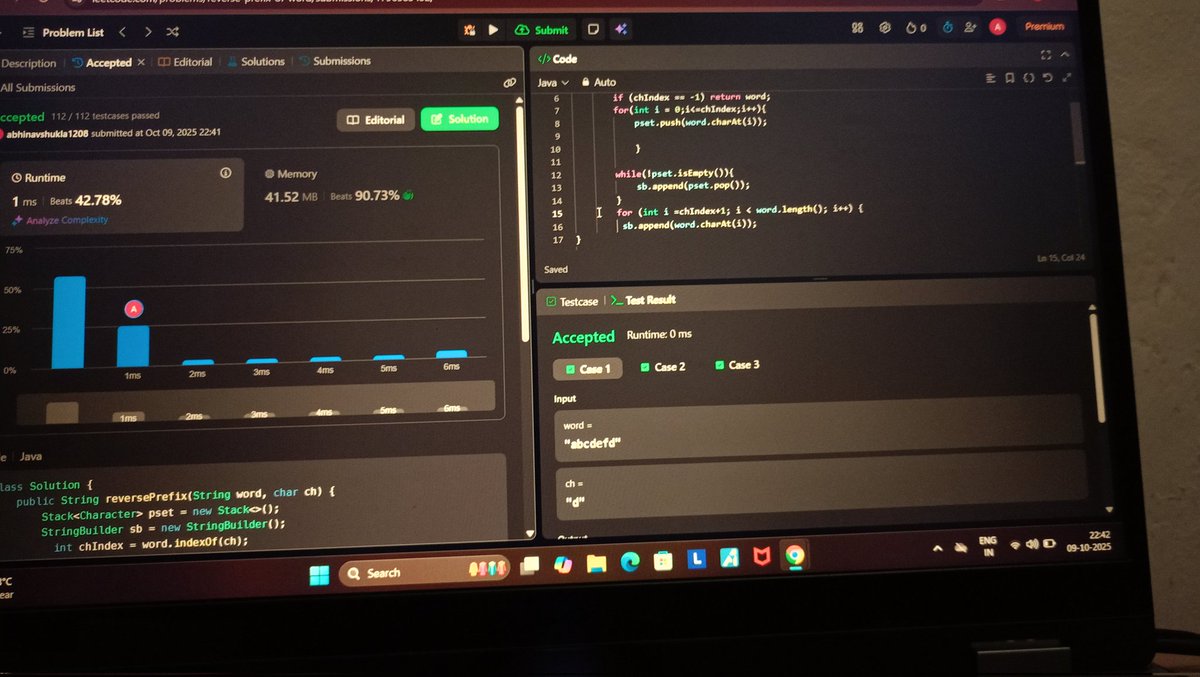Select Case 3 test result

[x=737, y=365]
